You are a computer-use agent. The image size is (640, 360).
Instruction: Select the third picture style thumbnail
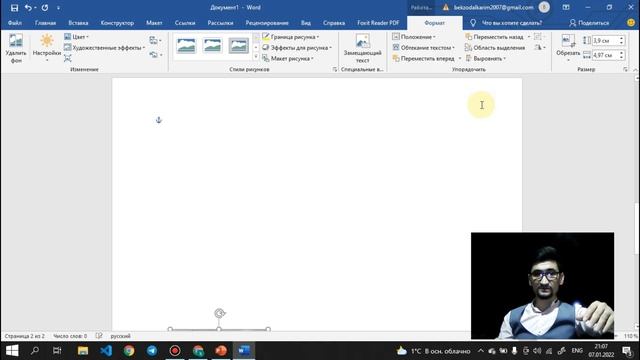point(238,45)
